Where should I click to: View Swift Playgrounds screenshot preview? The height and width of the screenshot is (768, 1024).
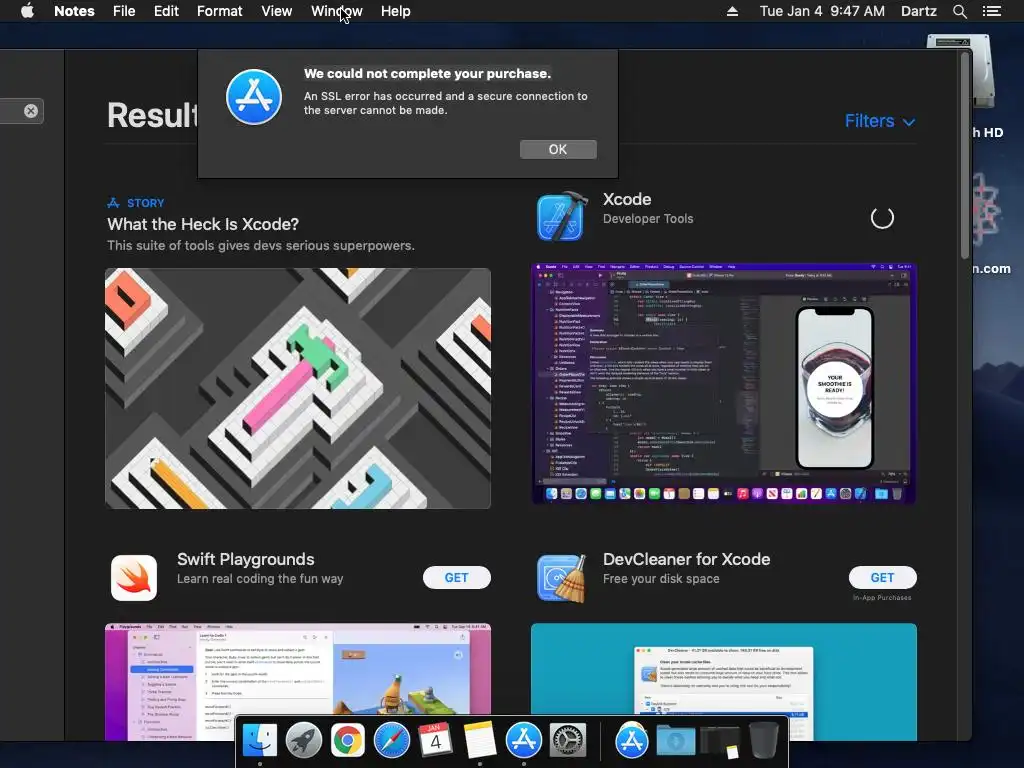298,682
